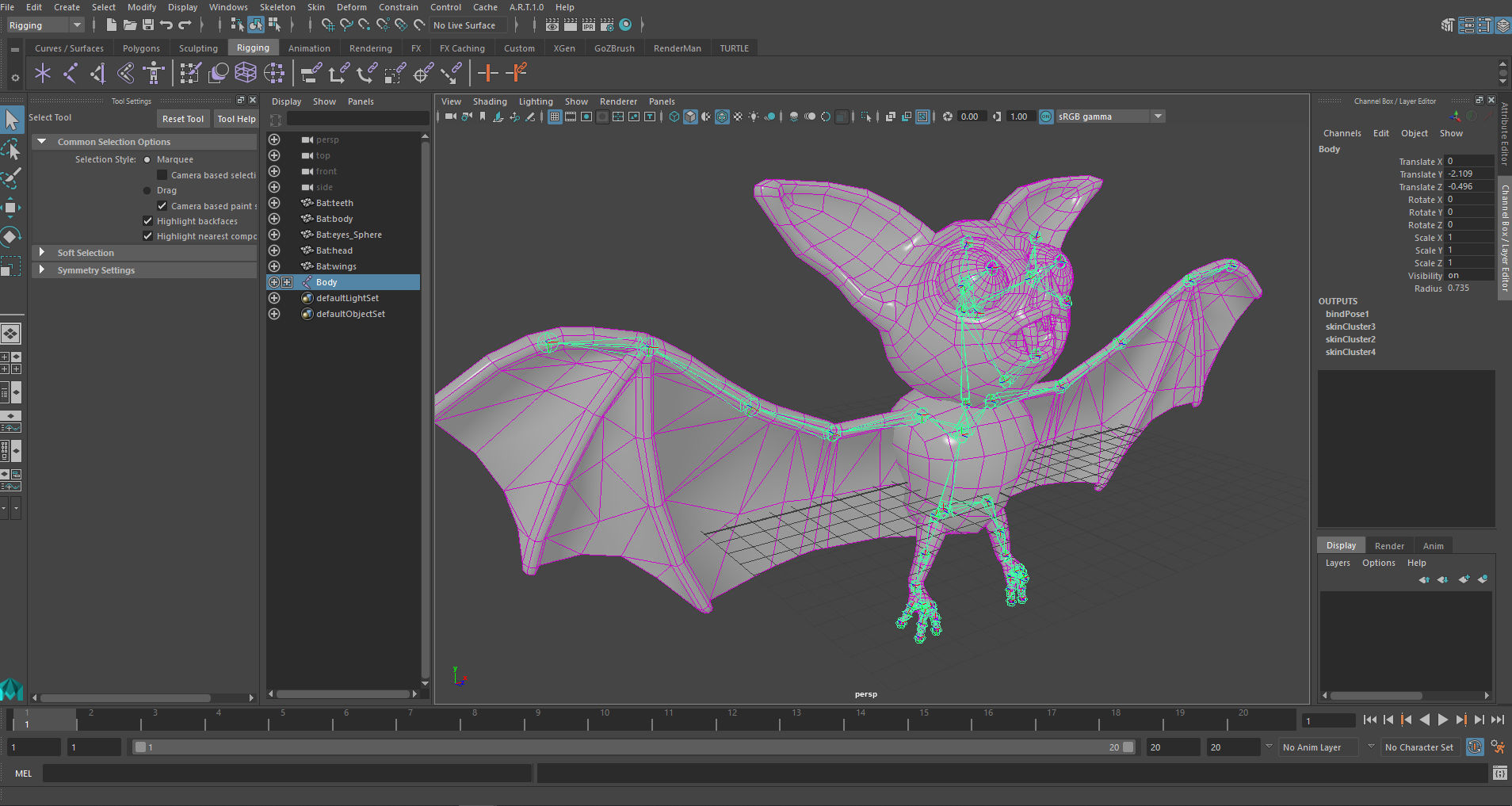
Task: Click the Undo arrow icon
Action: pos(166,25)
